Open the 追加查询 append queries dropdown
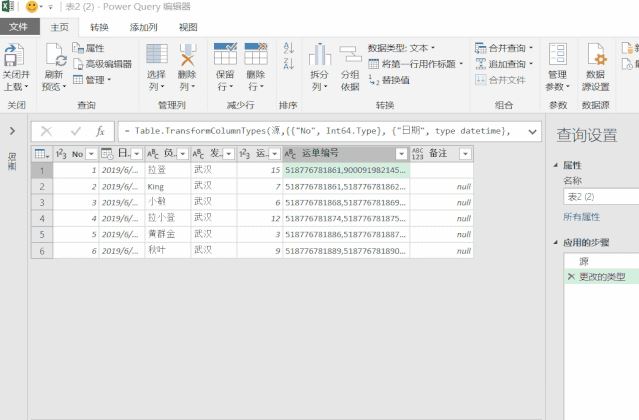 pyautogui.click(x=504, y=64)
